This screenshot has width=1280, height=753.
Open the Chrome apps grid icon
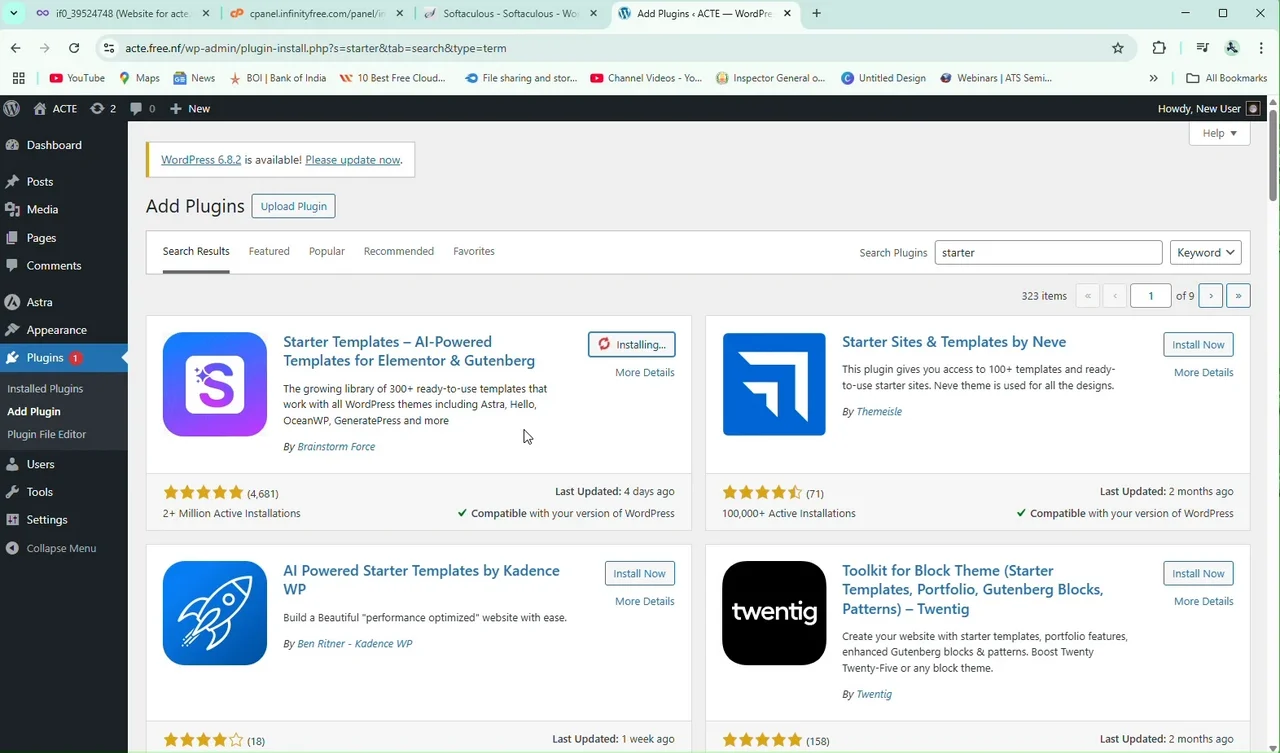(x=18, y=78)
